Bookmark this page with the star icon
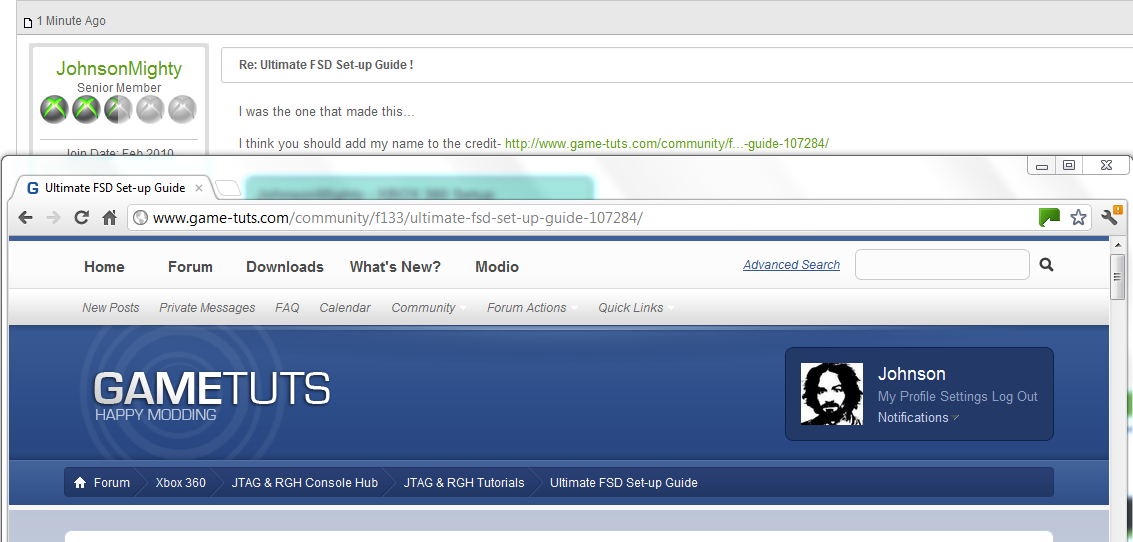Image resolution: width=1133 pixels, height=542 pixels. [1078, 217]
